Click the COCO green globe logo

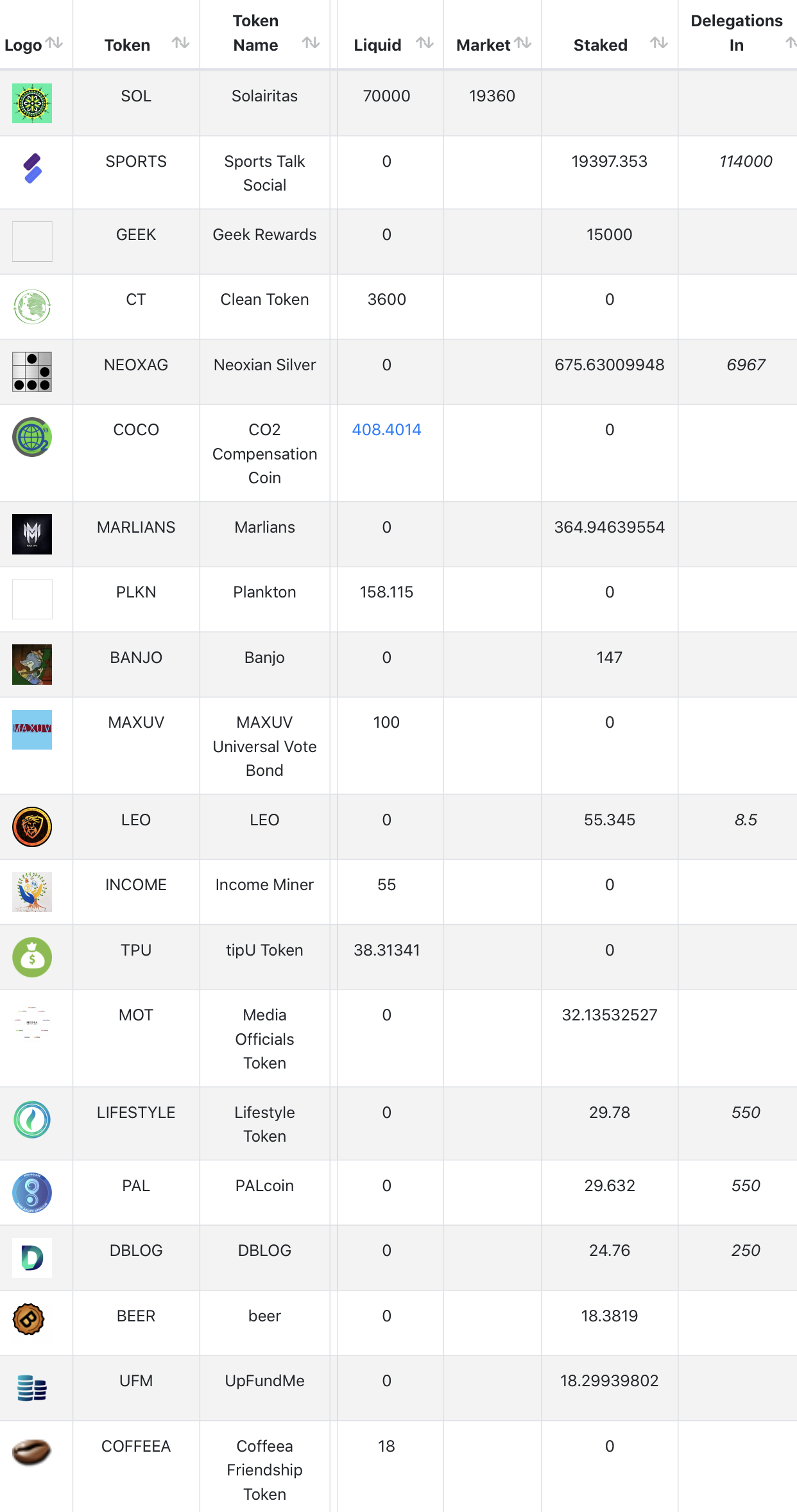pos(32,437)
